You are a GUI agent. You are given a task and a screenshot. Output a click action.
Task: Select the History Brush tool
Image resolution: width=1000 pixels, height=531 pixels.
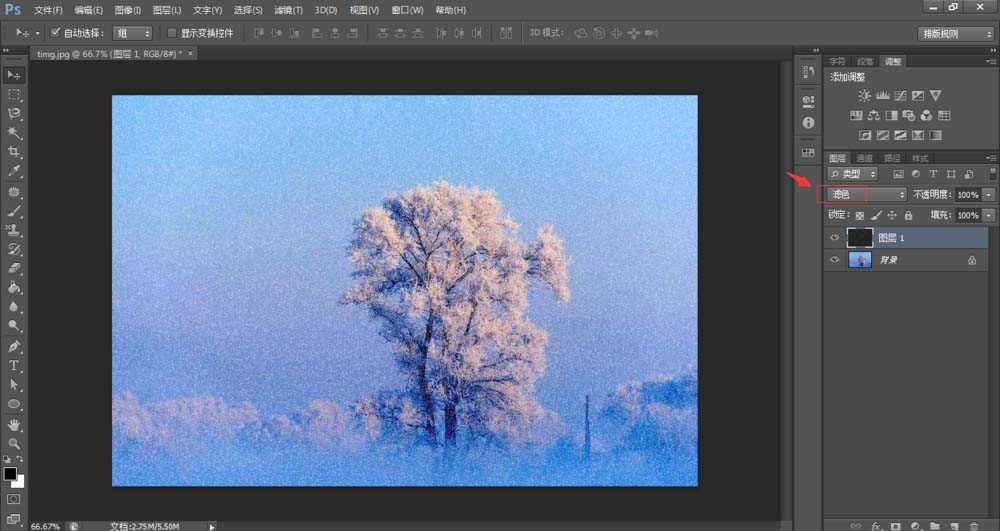pyautogui.click(x=13, y=249)
